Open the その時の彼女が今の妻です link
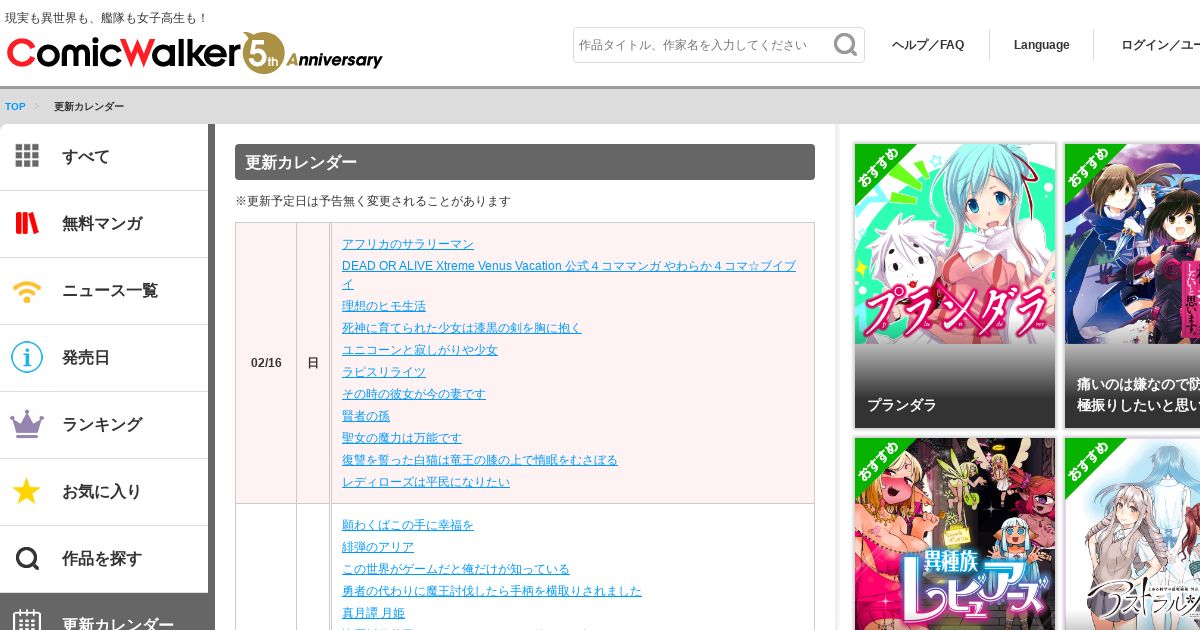1200x630 pixels. click(414, 394)
